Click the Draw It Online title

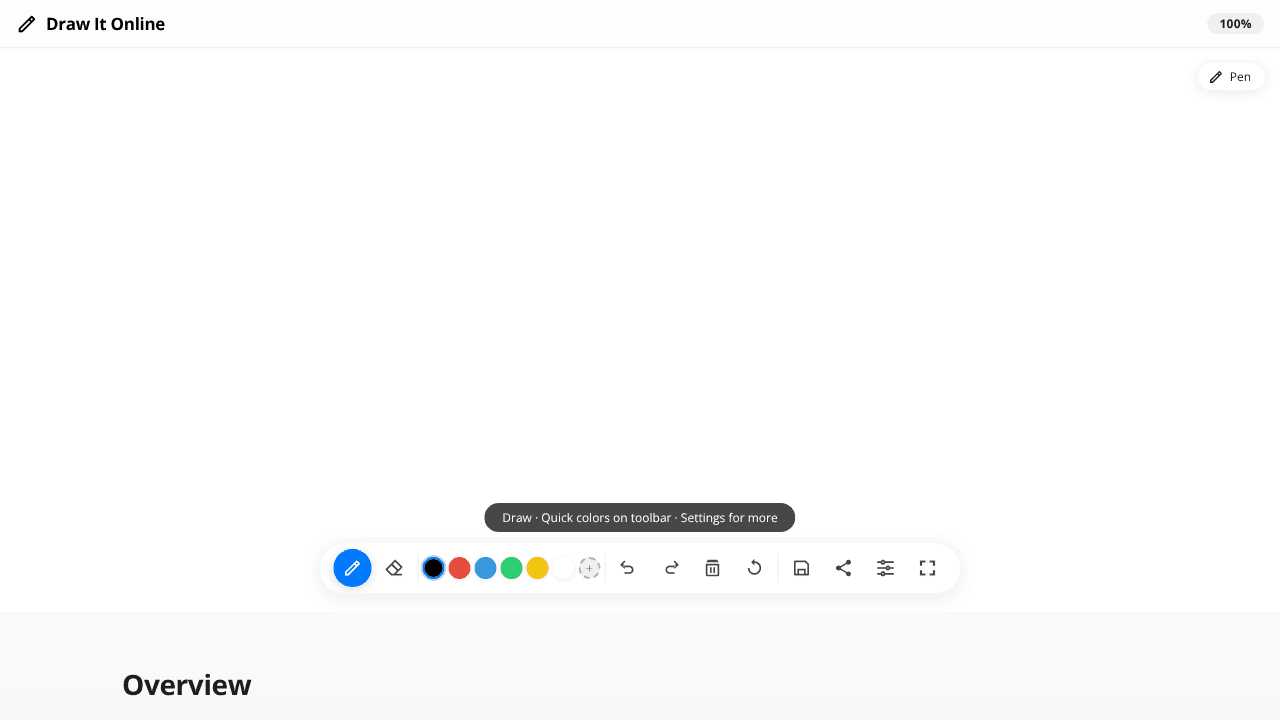point(105,24)
